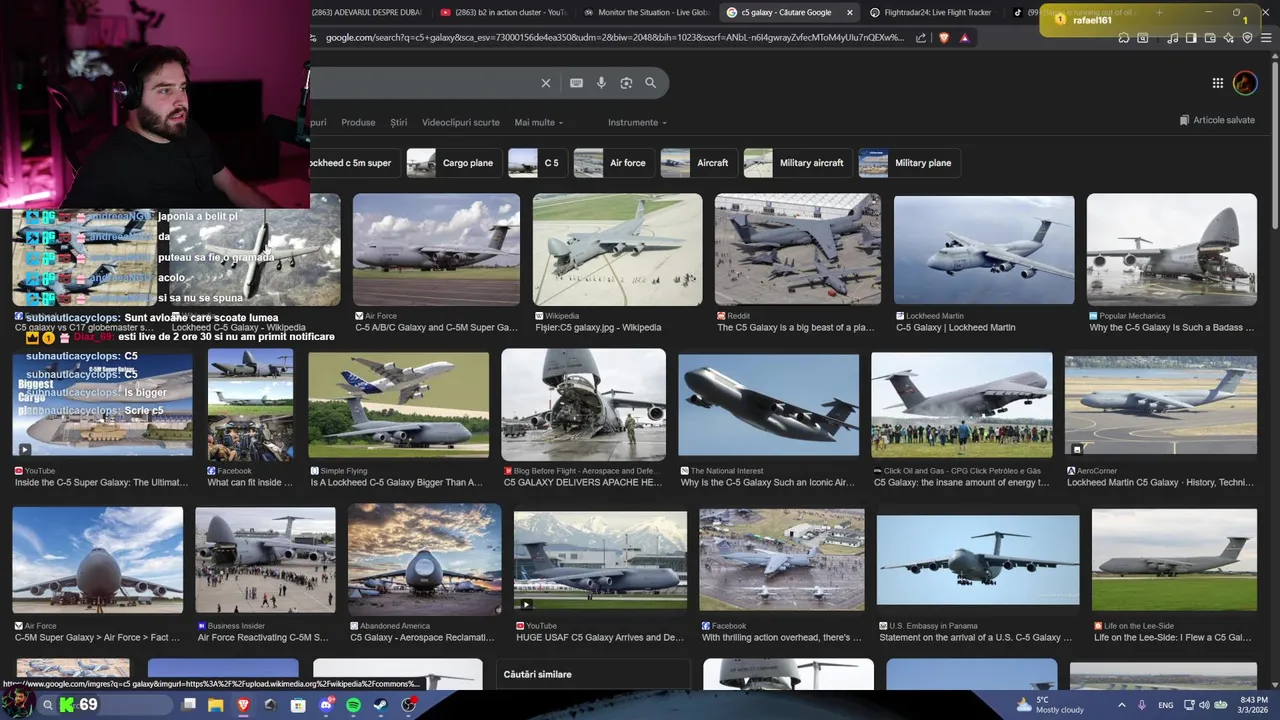Filter results by 'Air force' chip
The width and height of the screenshot is (1280, 720).
pos(614,163)
